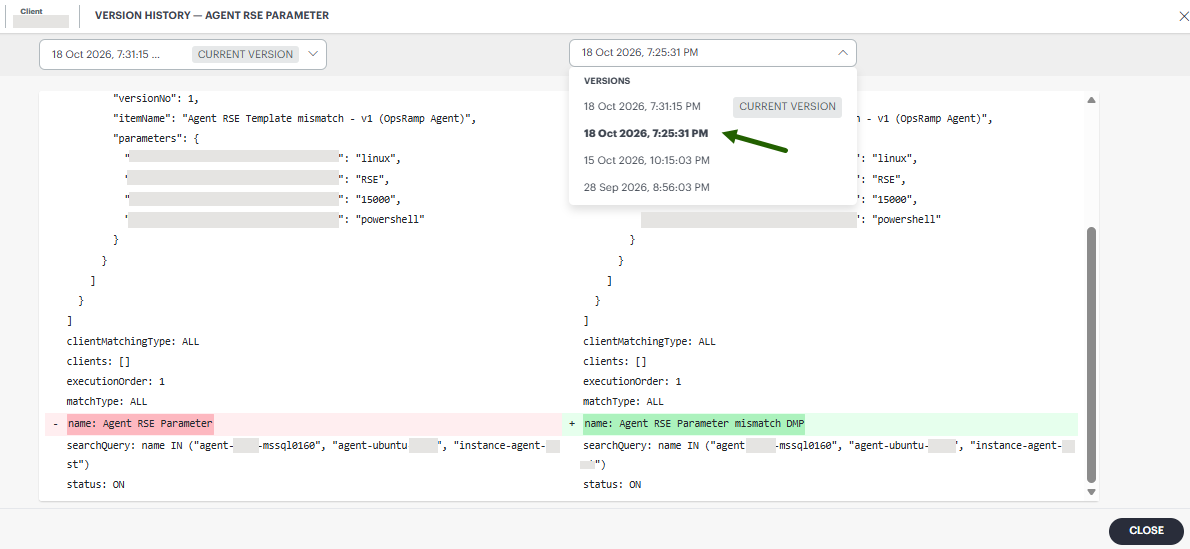Click the vertical scrollbar thumb
Image resolution: width=1190 pixels, height=549 pixels.
pos(1091,355)
